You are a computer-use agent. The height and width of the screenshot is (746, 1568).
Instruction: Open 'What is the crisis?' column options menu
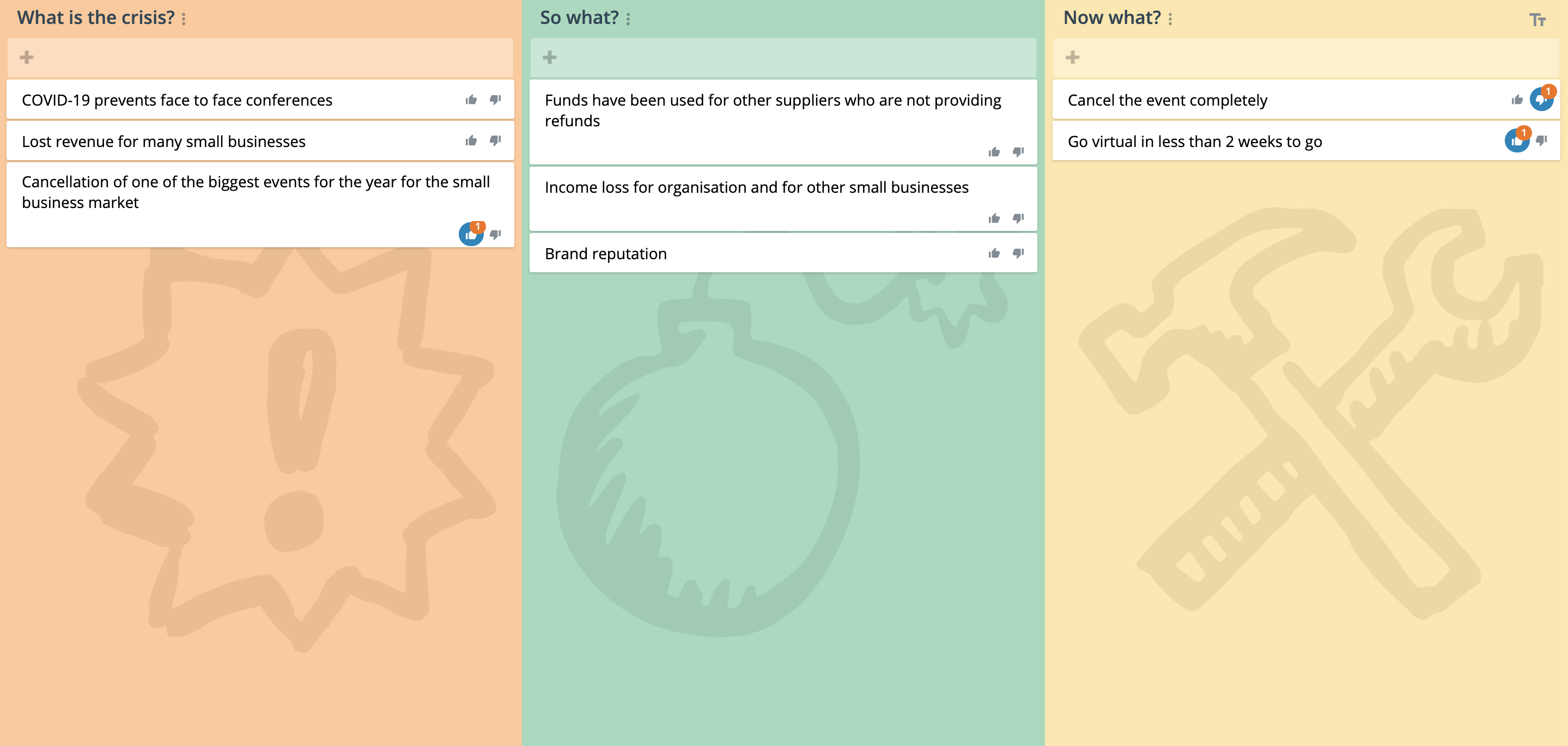(183, 19)
